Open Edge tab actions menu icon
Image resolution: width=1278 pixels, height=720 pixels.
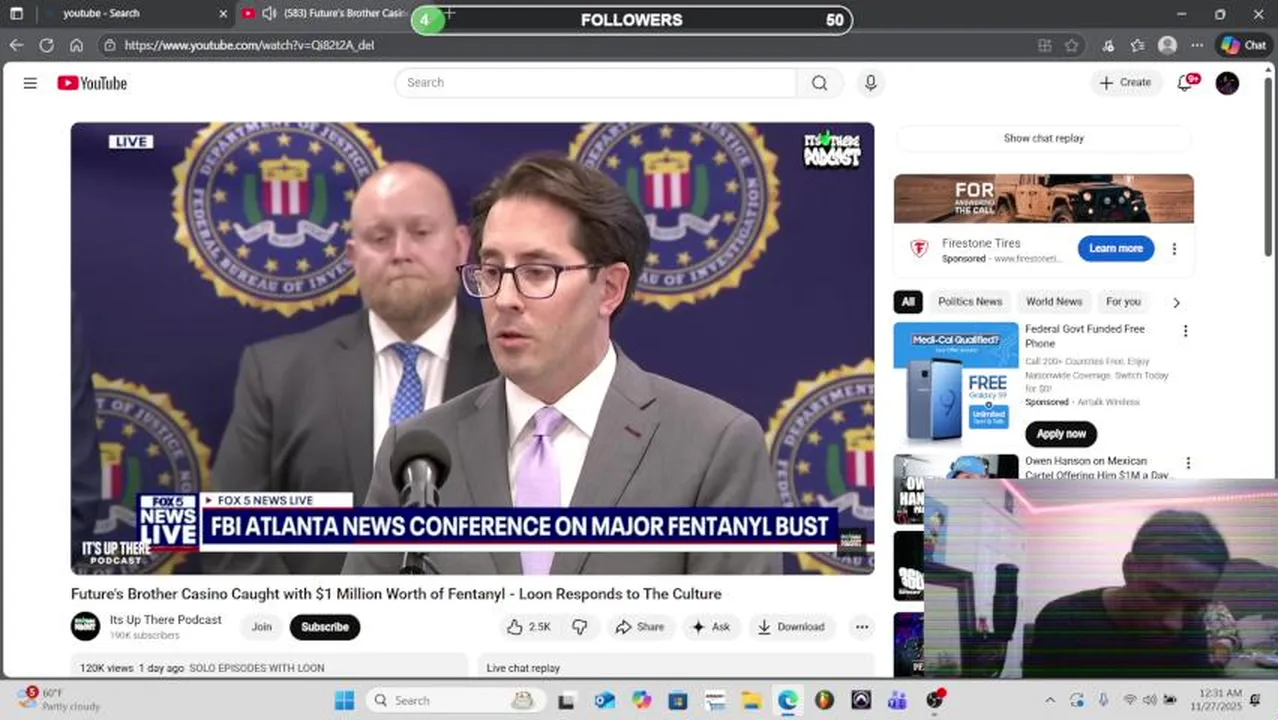(x=16, y=14)
